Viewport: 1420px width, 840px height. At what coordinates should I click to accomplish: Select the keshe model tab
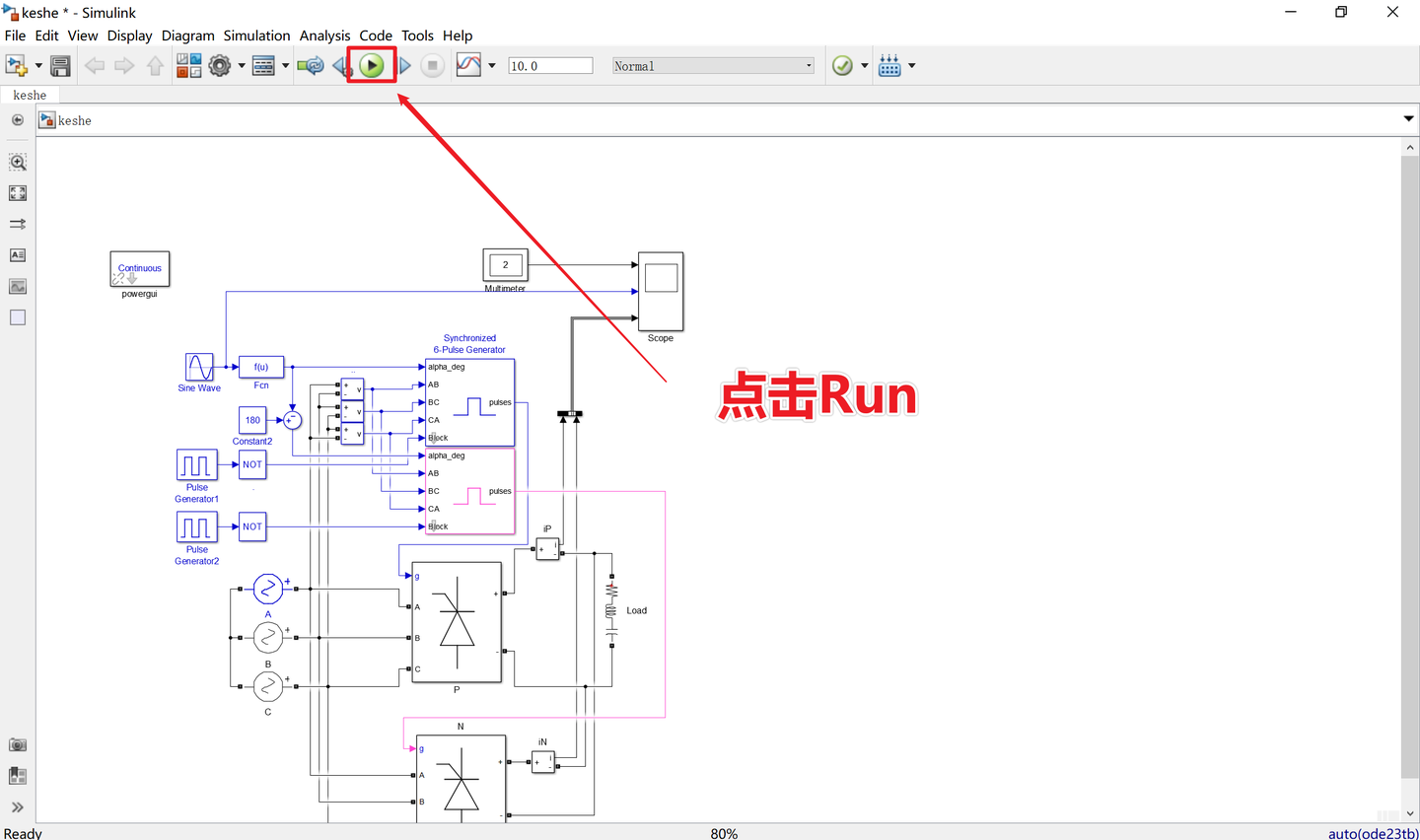pos(30,95)
